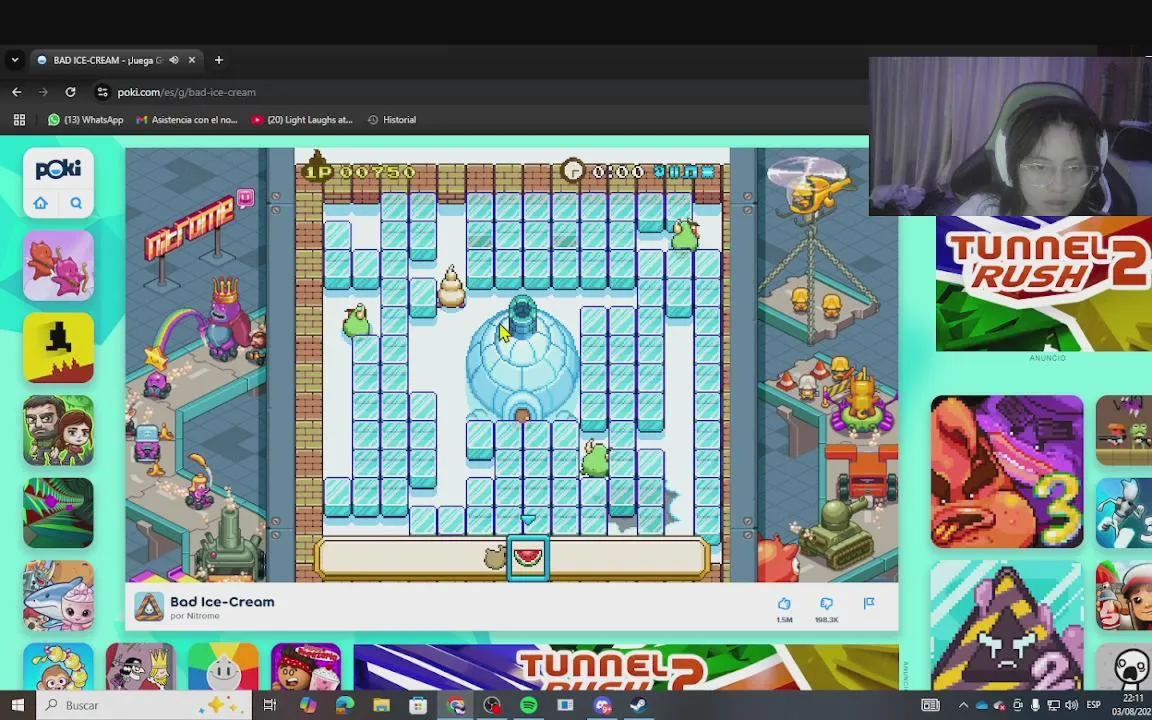Open the Papa's chef girl game thumbnail

click(x=306, y=666)
